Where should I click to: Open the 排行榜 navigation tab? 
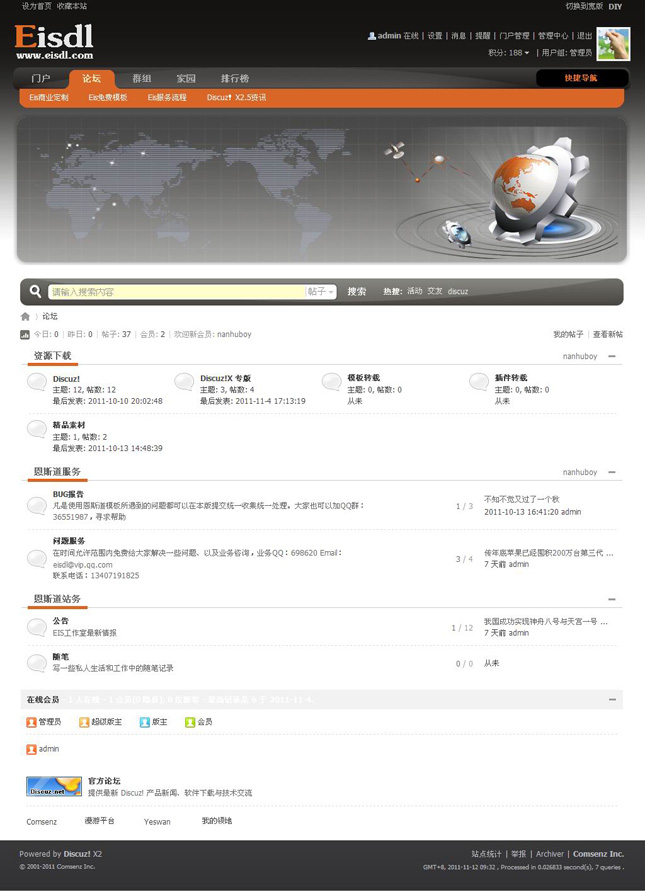point(235,78)
